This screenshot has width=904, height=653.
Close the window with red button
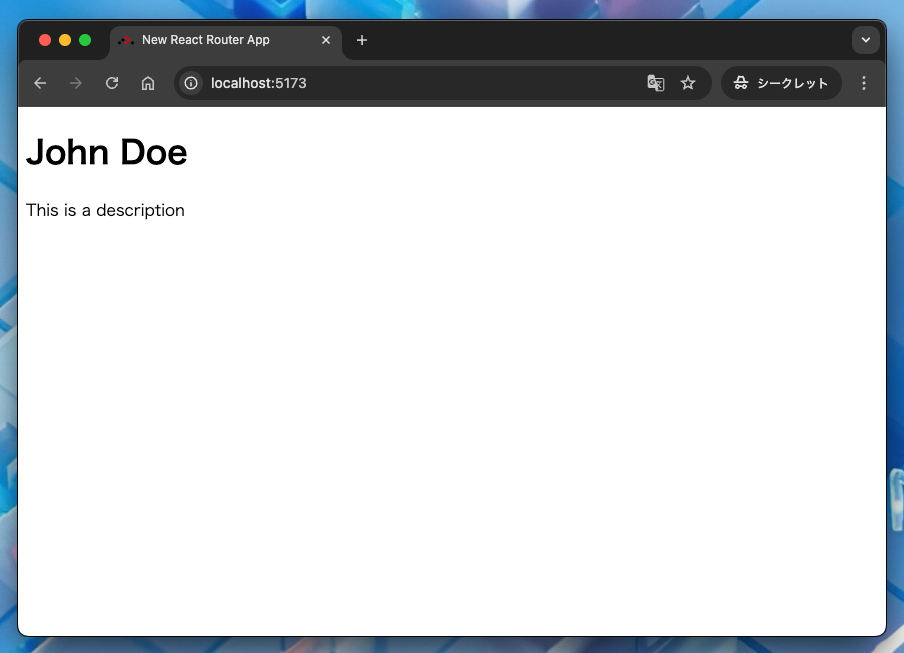[x=45, y=40]
